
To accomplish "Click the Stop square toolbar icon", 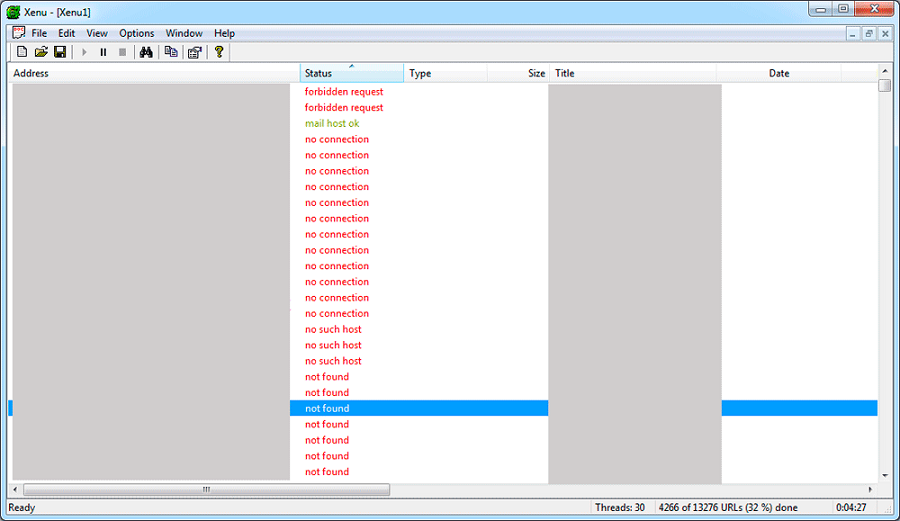I will point(122,52).
